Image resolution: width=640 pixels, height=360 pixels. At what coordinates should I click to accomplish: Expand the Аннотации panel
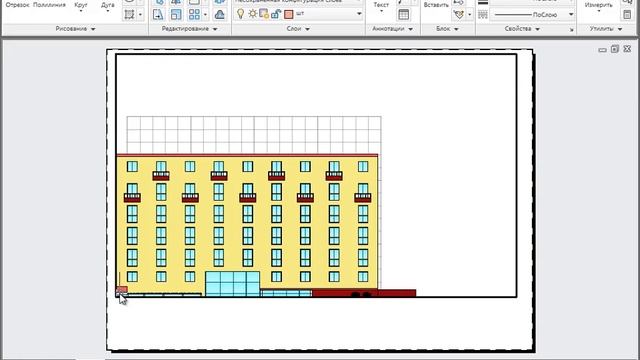[x=392, y=29]
